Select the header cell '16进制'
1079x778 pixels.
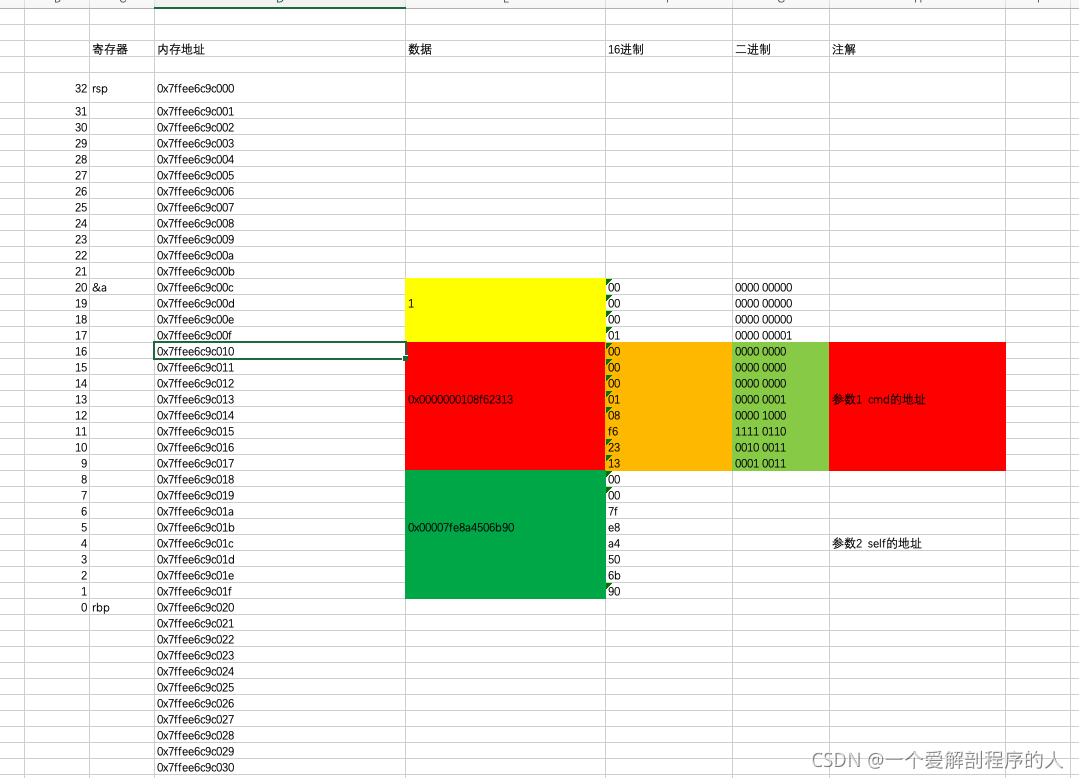pos(669,49)
